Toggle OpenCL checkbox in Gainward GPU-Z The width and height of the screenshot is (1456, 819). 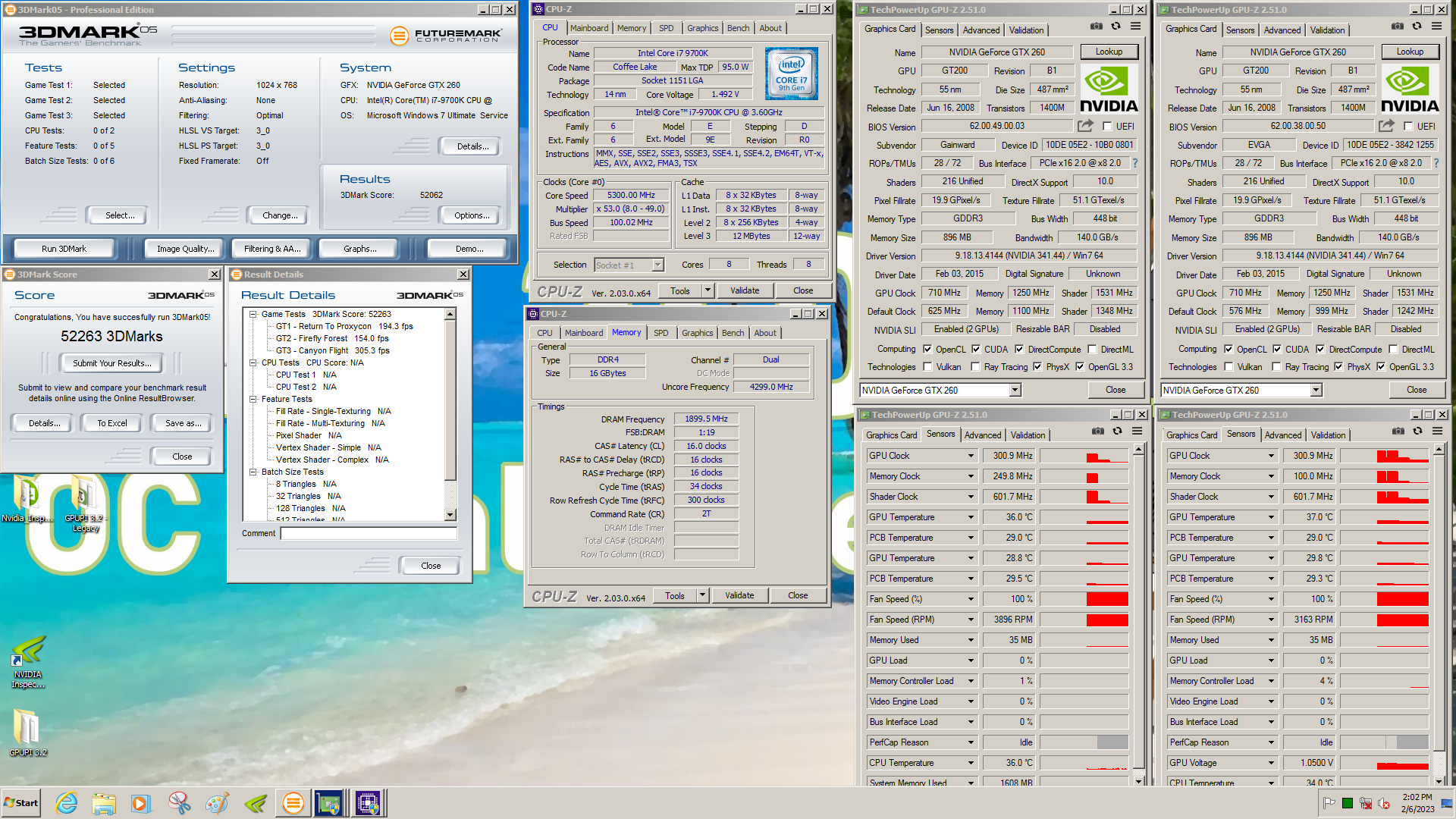click(x=927, y=350)
